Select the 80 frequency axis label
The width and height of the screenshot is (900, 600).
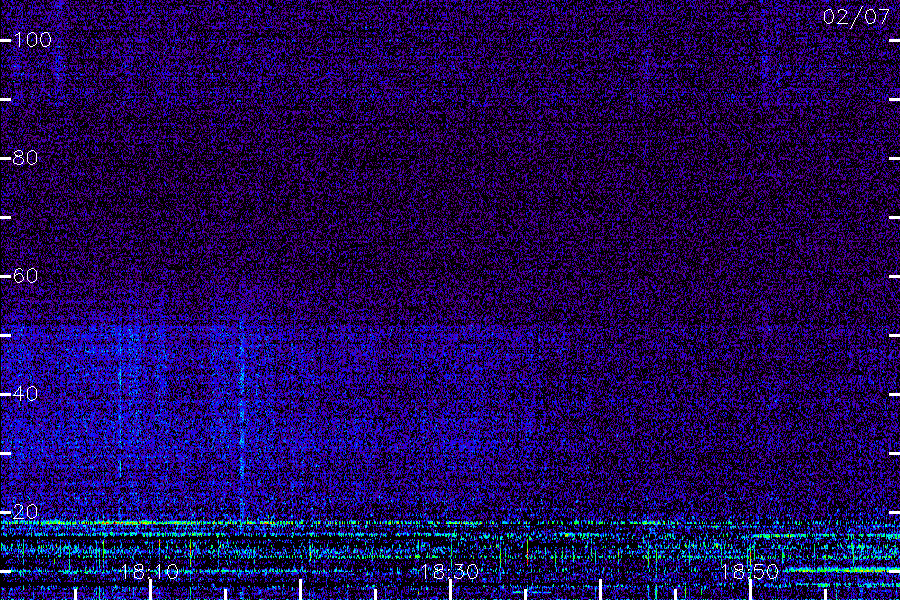[x=25, y=158]
